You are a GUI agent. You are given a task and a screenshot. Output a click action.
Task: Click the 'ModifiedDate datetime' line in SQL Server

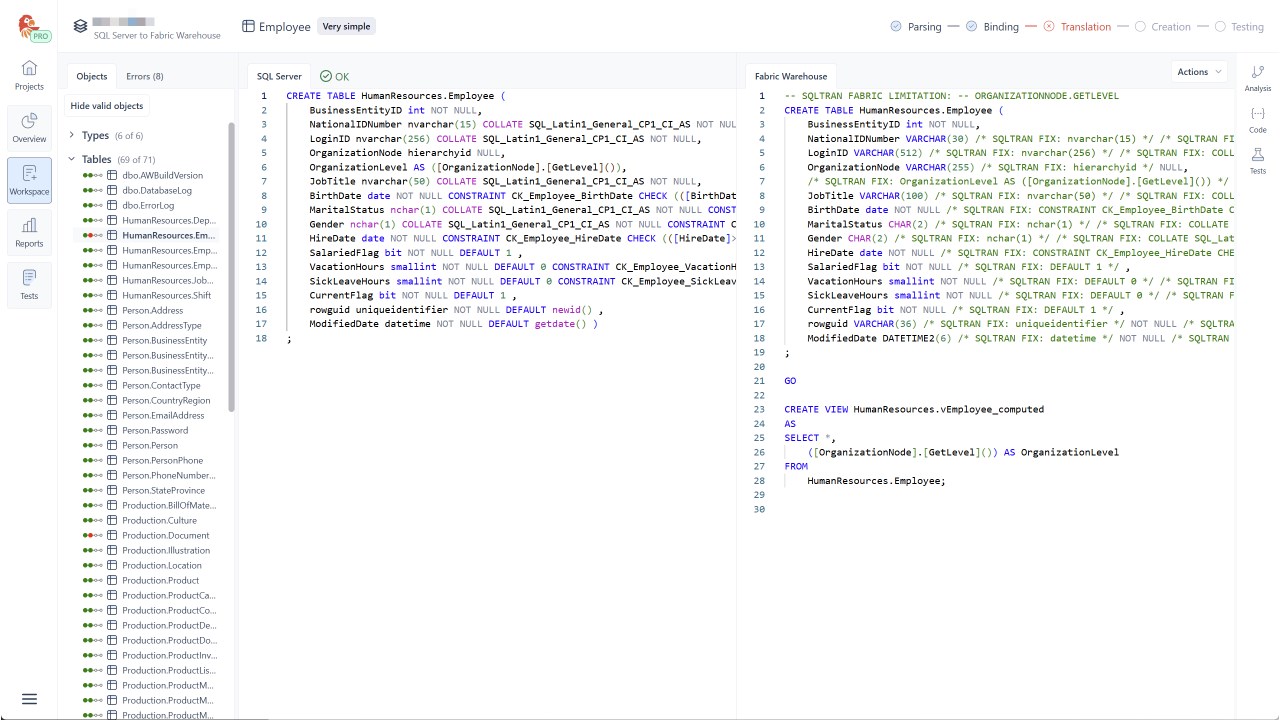(453, 324)
